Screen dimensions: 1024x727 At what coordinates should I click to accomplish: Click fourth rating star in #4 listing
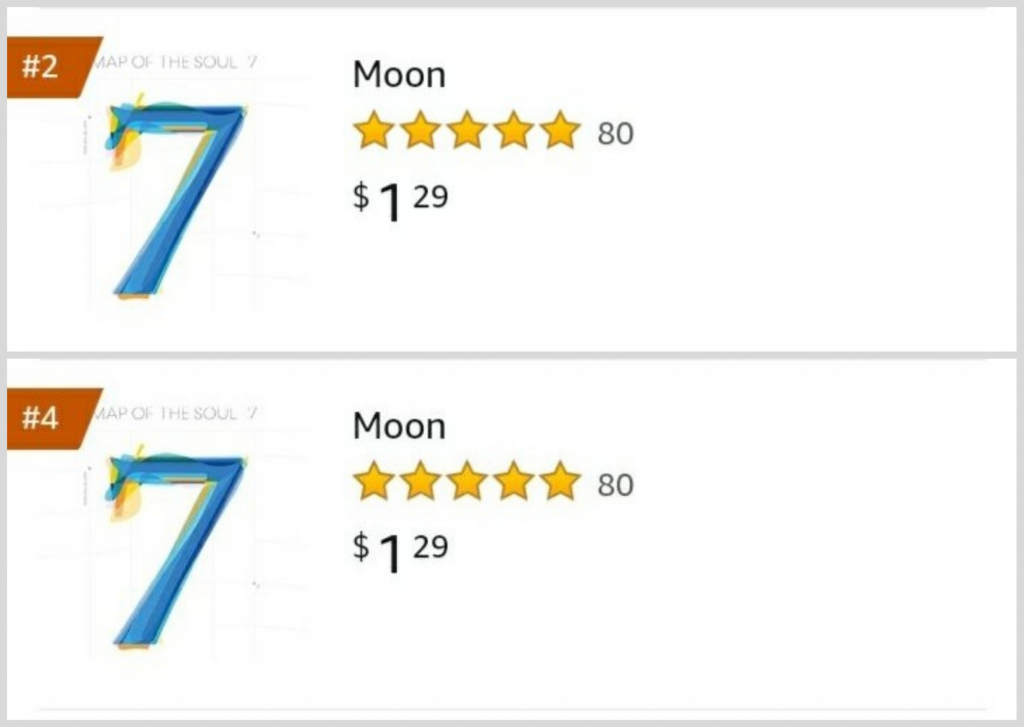pyautogui.click(x=514, y=482)
